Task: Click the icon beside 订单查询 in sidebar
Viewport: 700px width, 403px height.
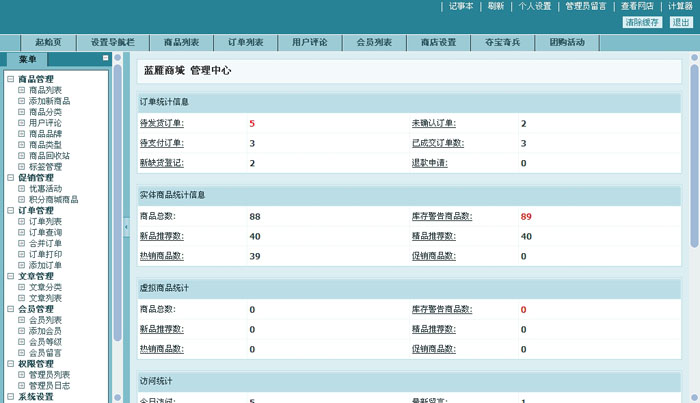Action: 21,233
